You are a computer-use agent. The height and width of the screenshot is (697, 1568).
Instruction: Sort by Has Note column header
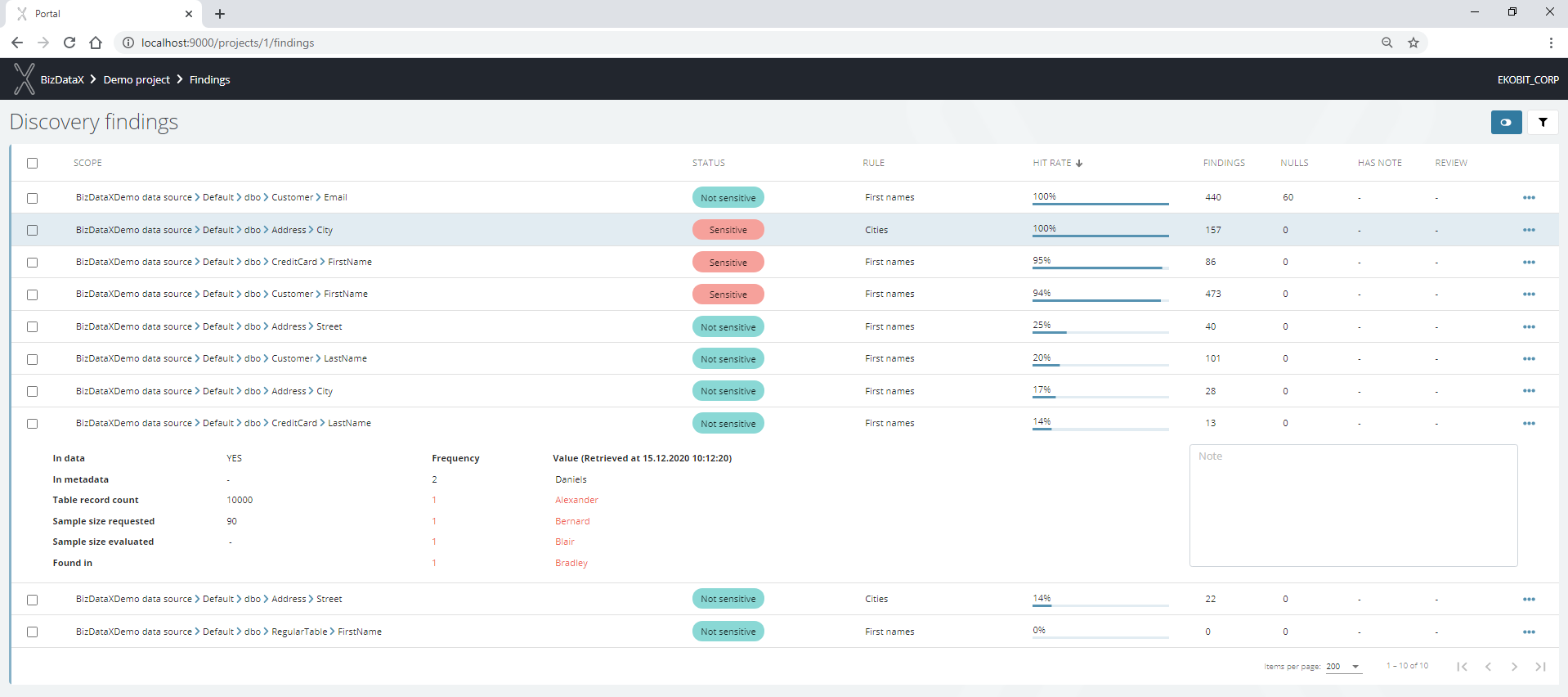tap(1380, 163)
